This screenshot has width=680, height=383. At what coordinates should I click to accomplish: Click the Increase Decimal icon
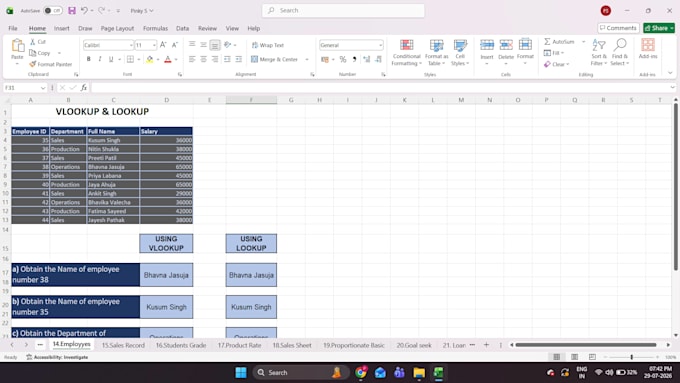[x=366, y=59]
